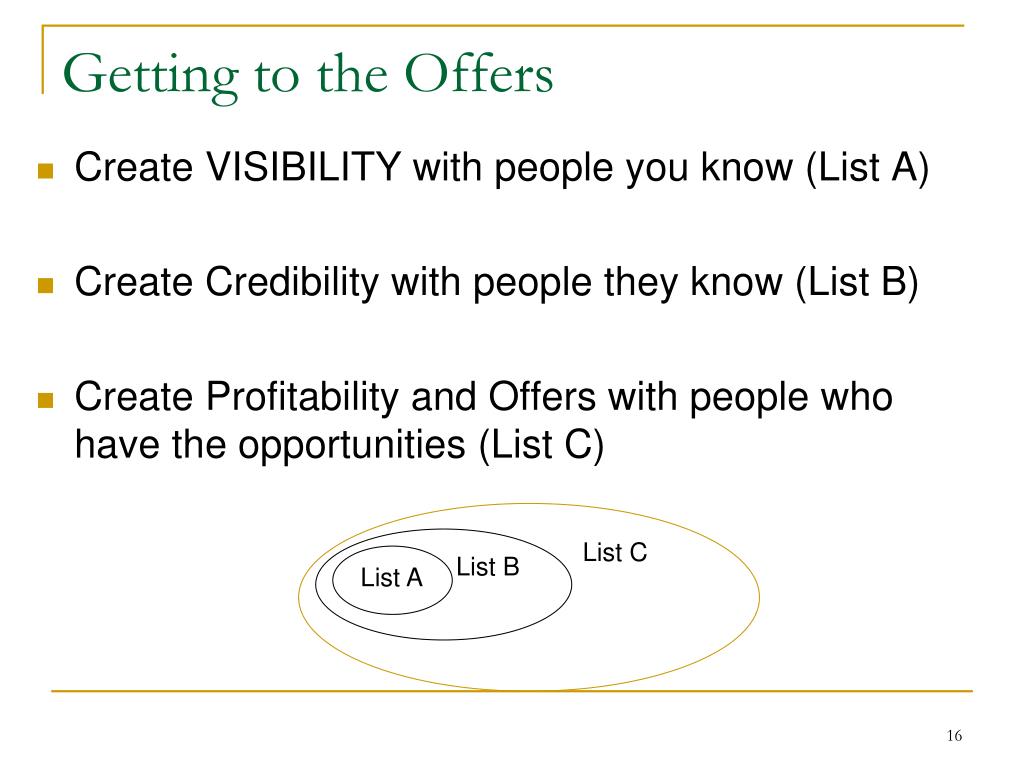Viewport: 1024px width, 768px height.
Task: Click the 'Getting to the Offers' title
Action: 308,76
